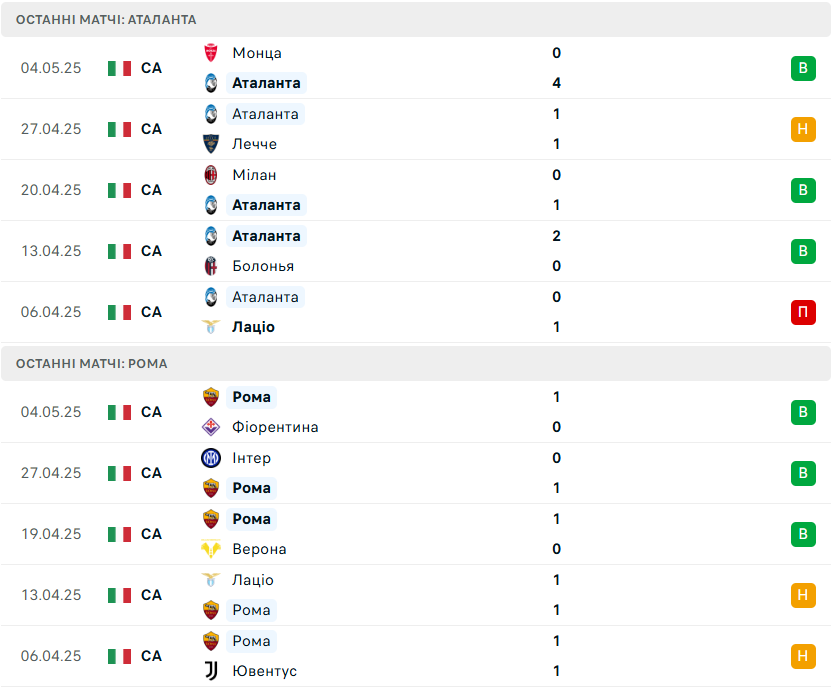Open the 19.04.25 Roma–Verona match row

[x=416, y=534]
